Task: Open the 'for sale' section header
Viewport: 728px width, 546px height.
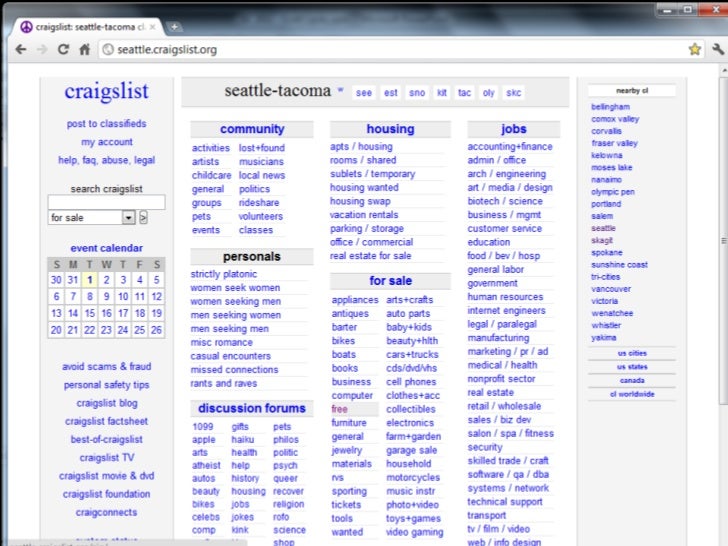Action: coord(390,281)
